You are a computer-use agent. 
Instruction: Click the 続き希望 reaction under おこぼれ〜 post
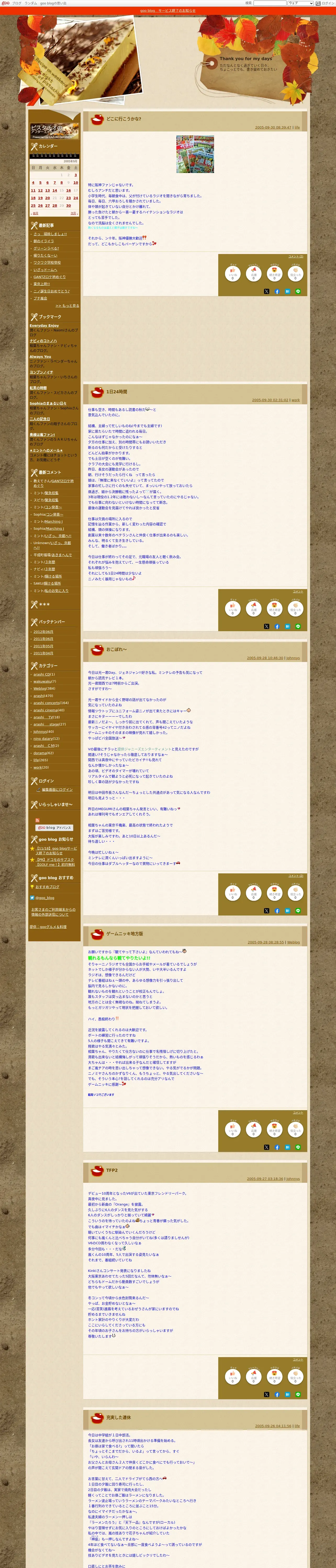click(x=275, y=893)
